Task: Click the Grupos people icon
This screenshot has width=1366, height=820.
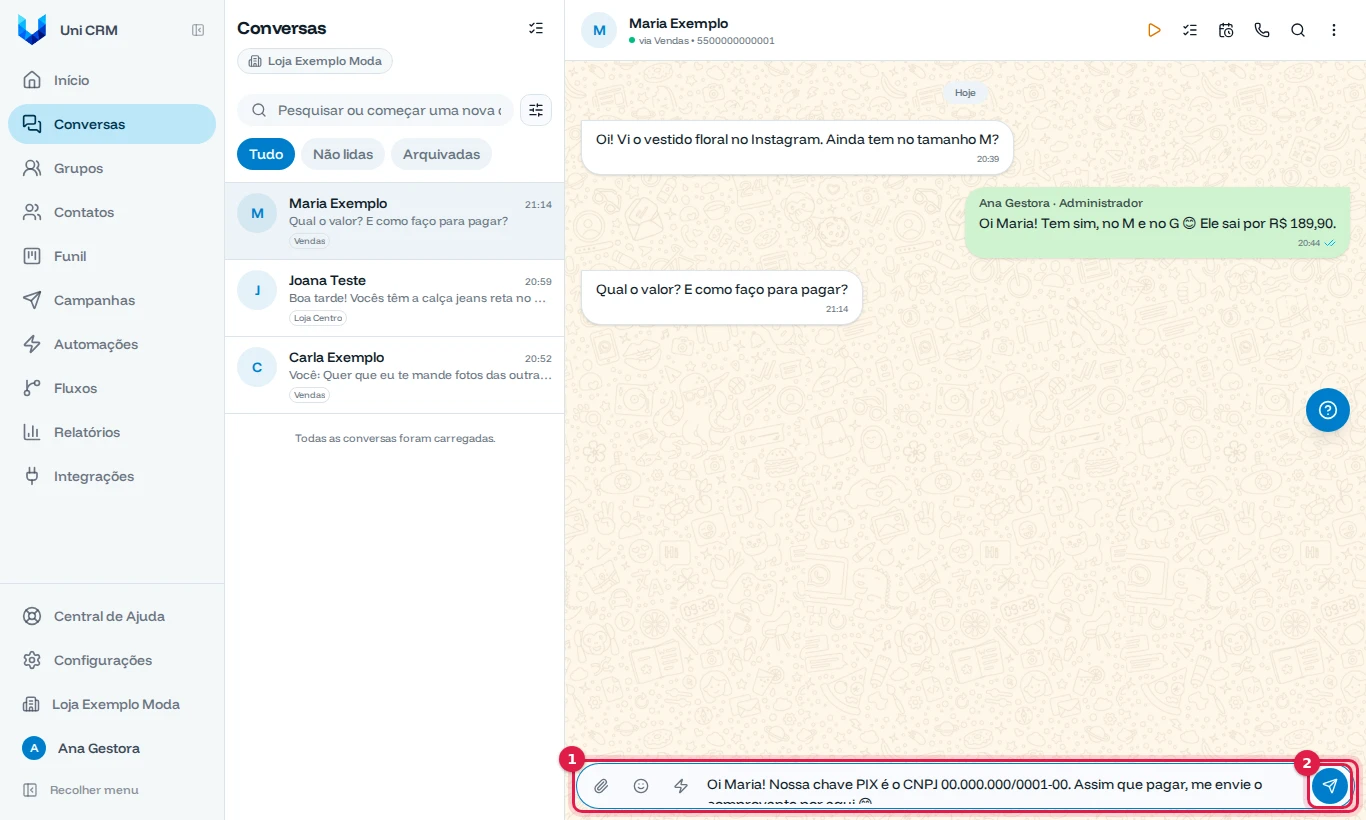Action: coord(32,168)
